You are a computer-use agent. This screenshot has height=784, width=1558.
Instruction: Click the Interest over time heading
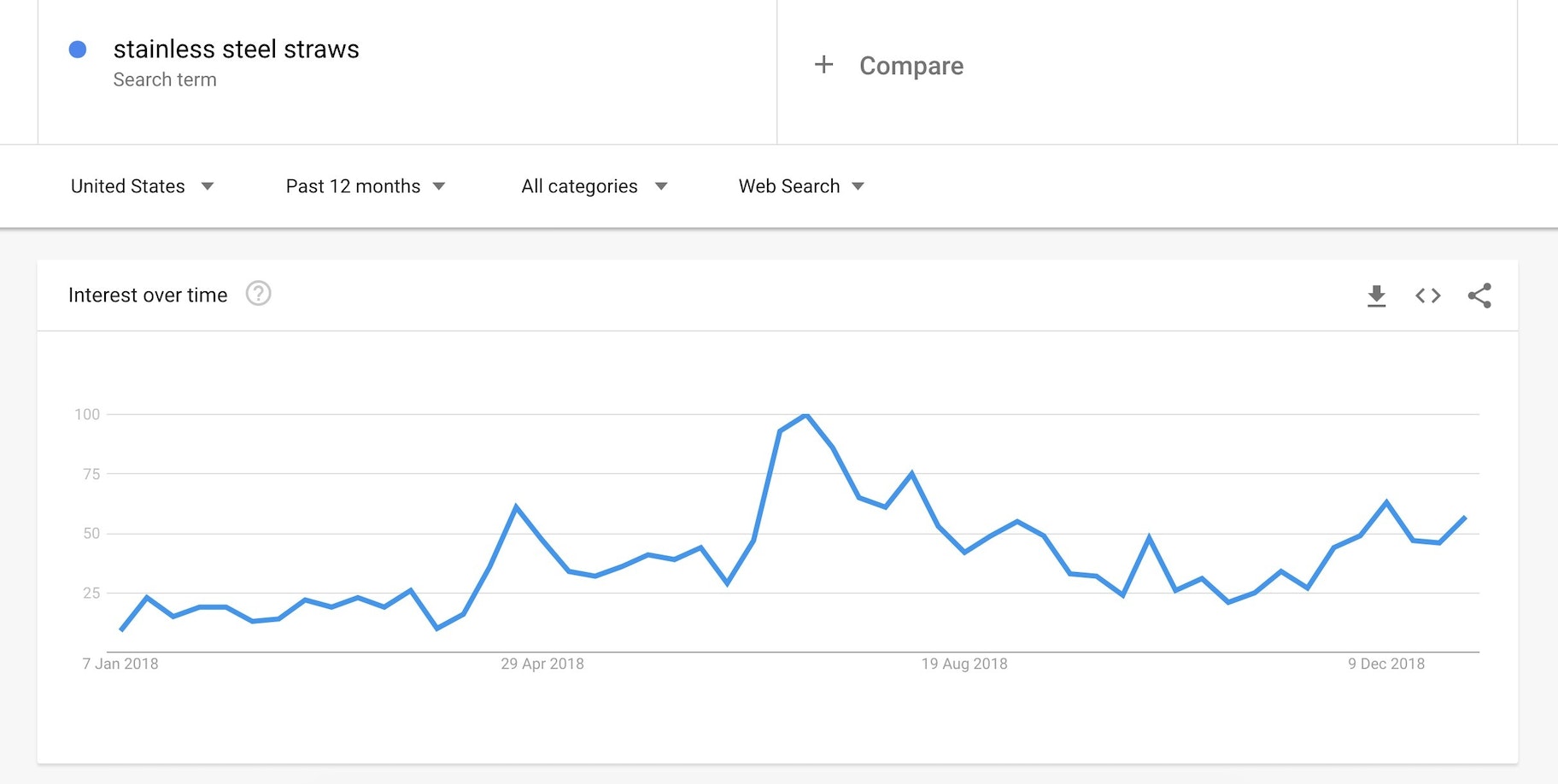click(x=148, y=295)
